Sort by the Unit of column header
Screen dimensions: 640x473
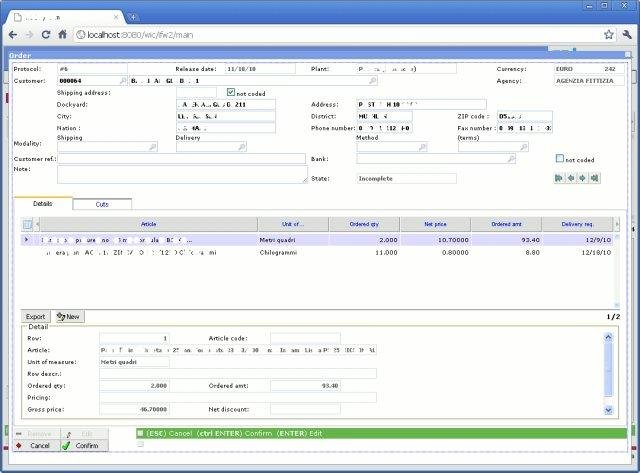coord(293,224)
